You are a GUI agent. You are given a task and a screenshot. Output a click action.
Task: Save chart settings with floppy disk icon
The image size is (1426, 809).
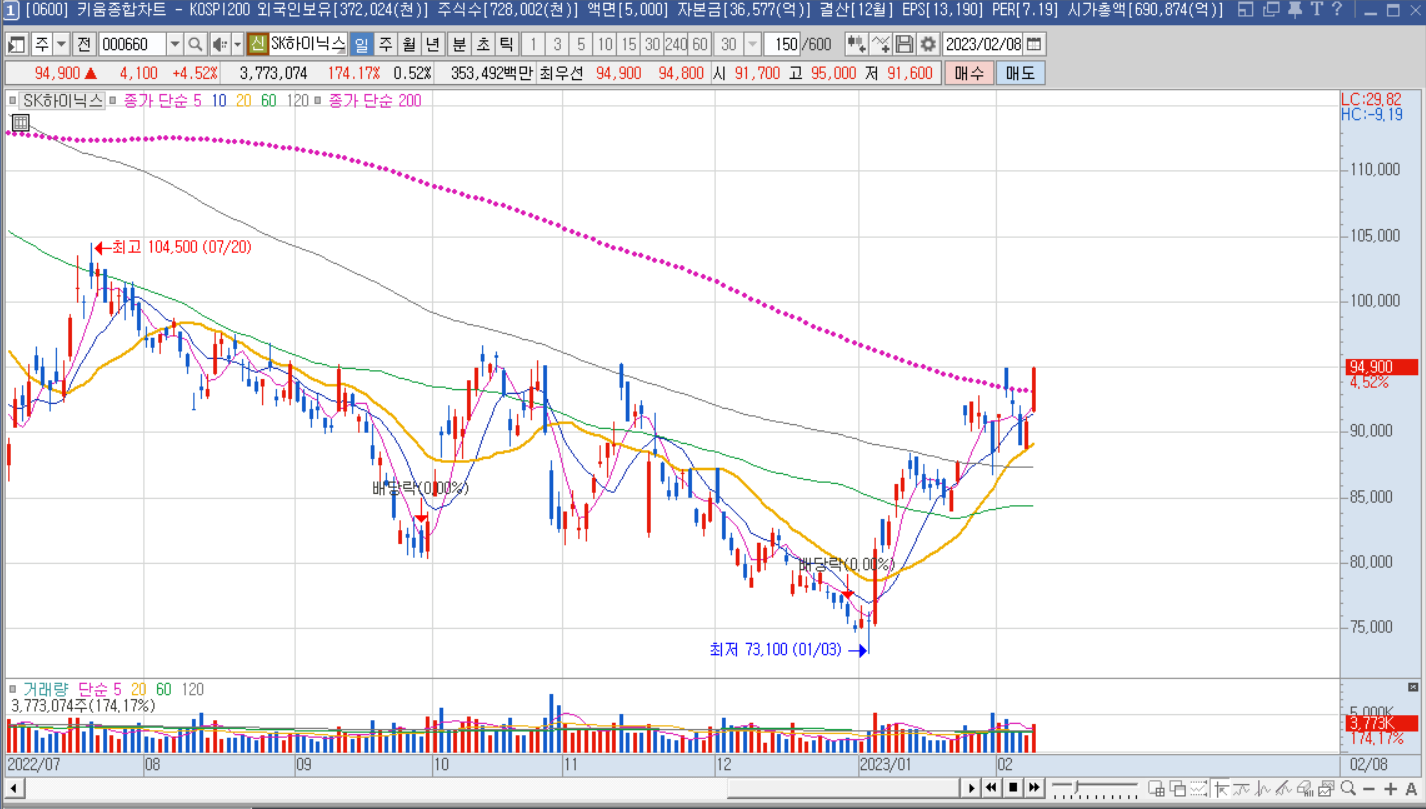(x=904, y=44)
